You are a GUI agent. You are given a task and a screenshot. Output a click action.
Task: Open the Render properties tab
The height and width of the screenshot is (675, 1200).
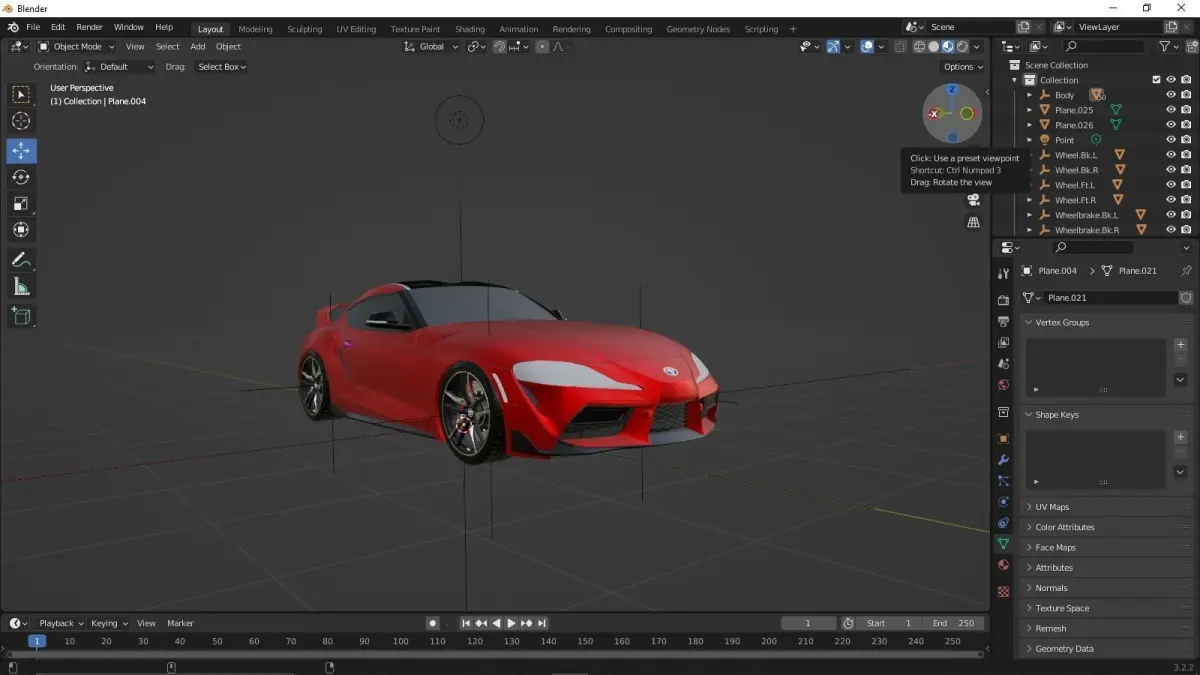pos(1003,300)
